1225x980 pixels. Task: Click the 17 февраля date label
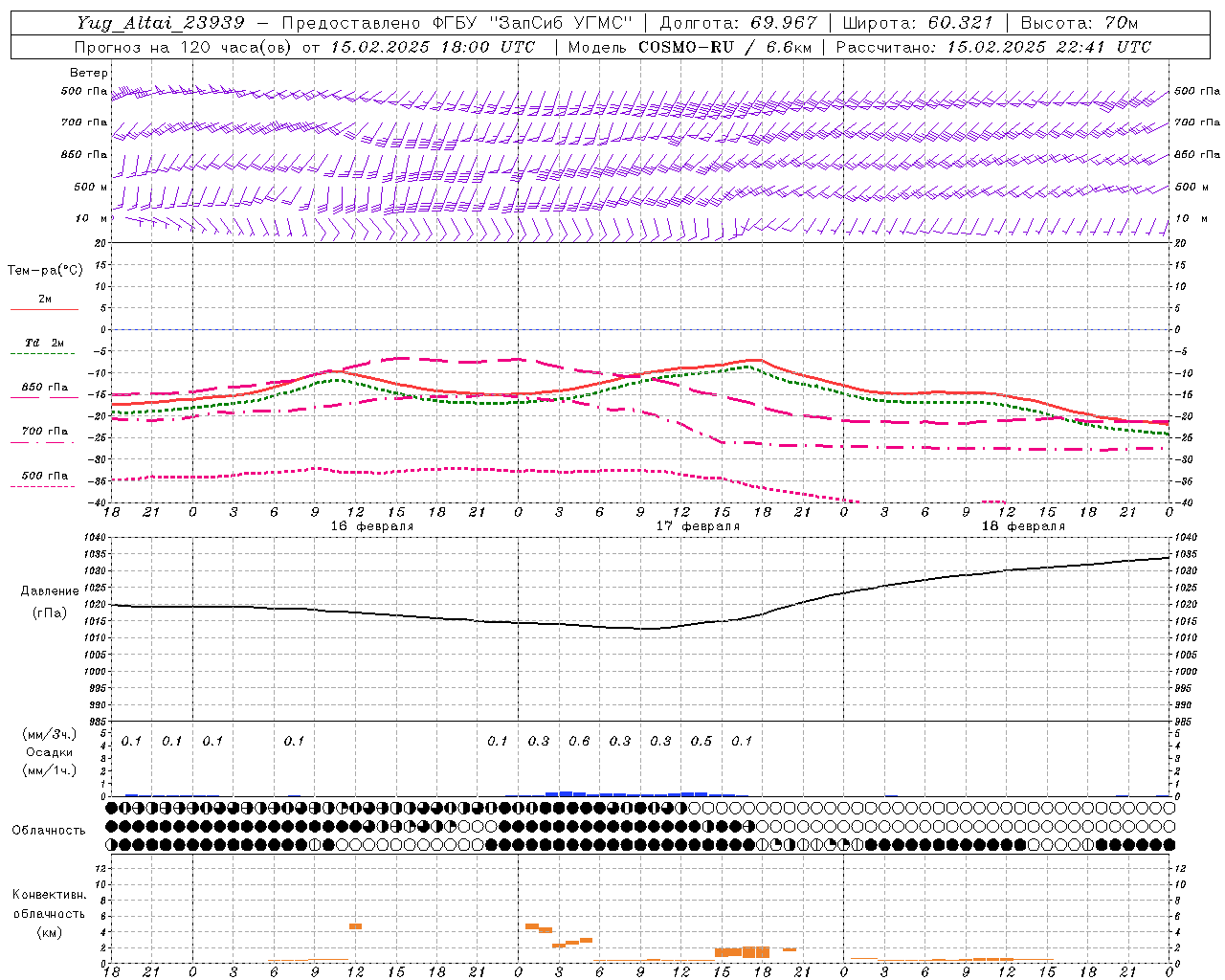coord(698,526)
